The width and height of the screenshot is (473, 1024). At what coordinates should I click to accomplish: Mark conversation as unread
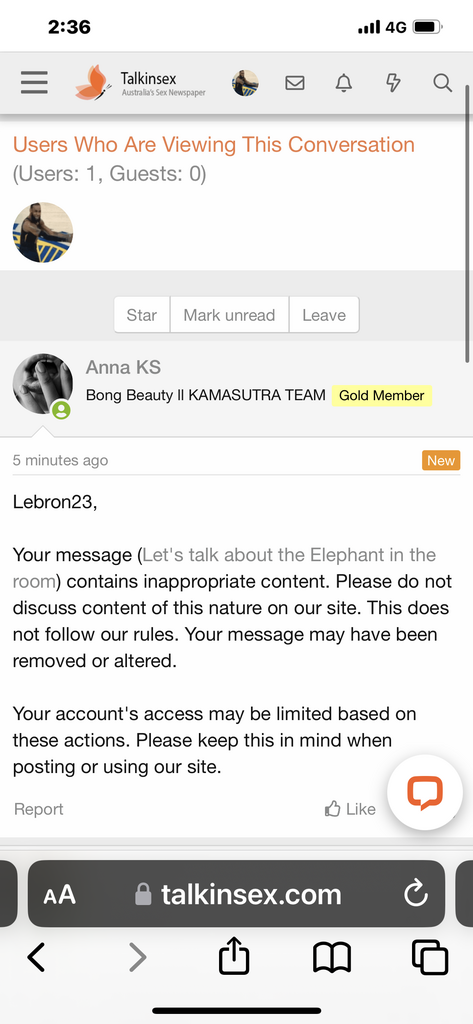coord(229,315)
